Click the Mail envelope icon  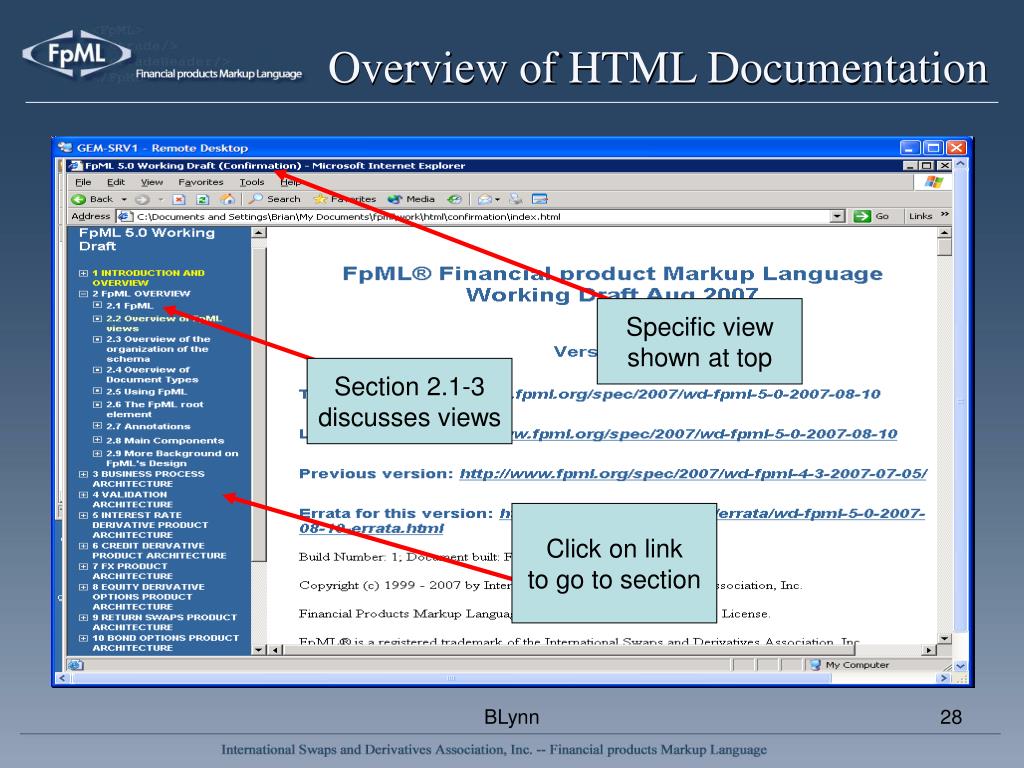tap(485, 199)
